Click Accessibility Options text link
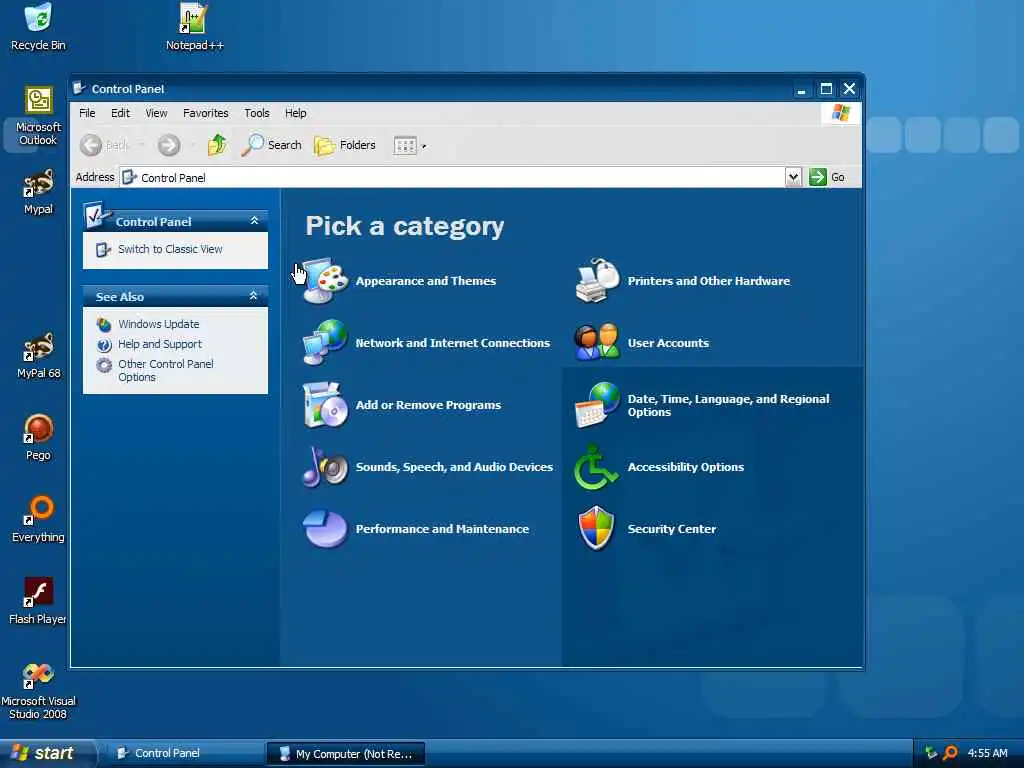 click(x=686, y=467)
